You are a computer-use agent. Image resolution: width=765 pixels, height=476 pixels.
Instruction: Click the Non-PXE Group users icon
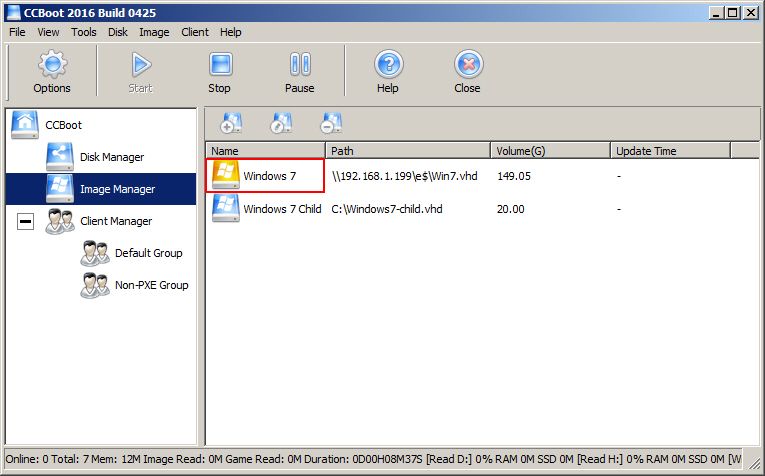tap(95, 285)
